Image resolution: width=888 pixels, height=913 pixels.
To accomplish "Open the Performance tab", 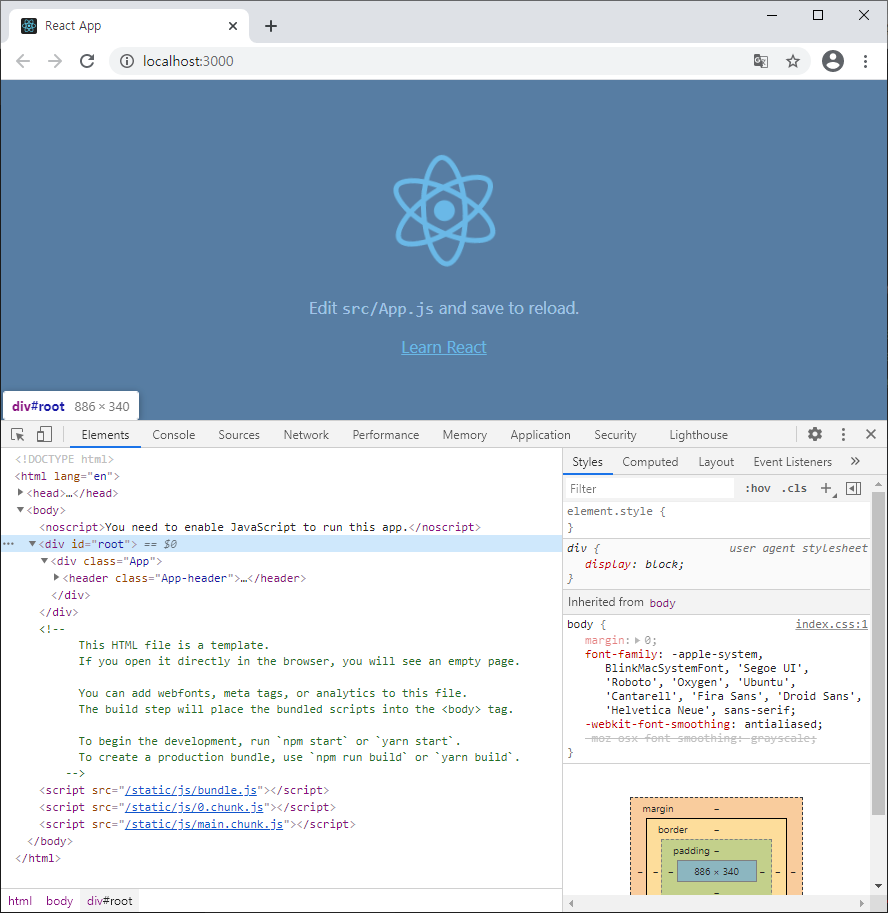I will pos(385,435).
